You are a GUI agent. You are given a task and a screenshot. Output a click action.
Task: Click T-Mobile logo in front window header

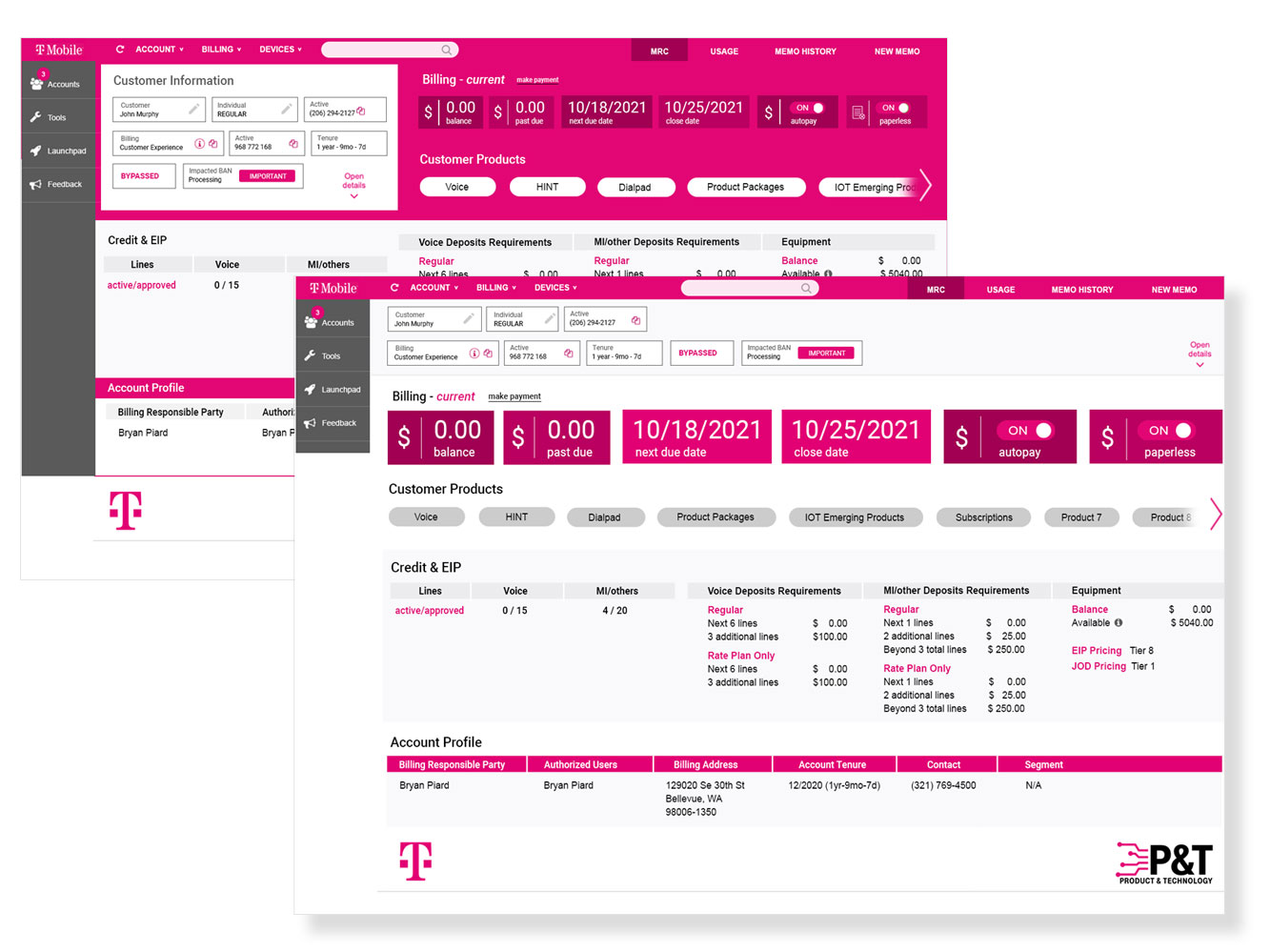(333, 288)
